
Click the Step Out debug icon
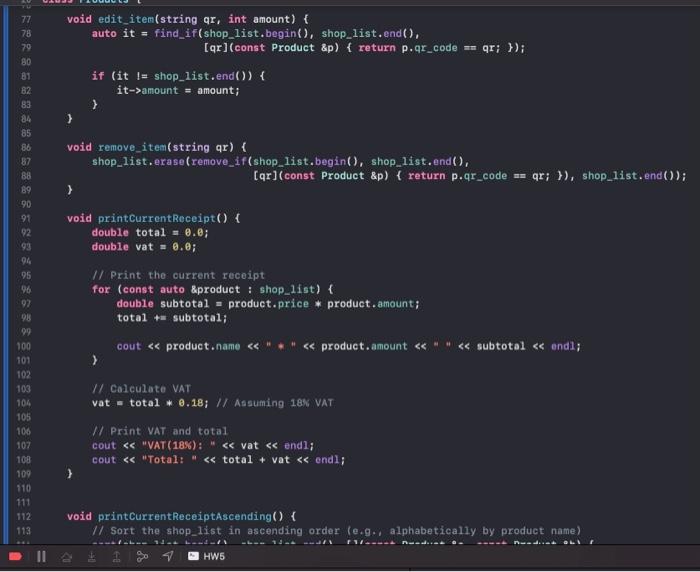[117, 556]
